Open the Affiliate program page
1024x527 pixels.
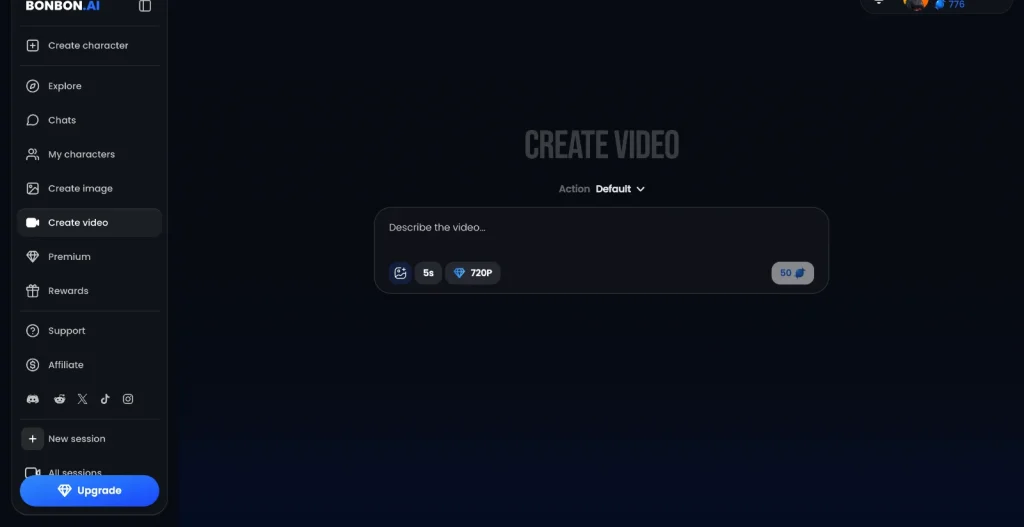[x=89, y=365]
